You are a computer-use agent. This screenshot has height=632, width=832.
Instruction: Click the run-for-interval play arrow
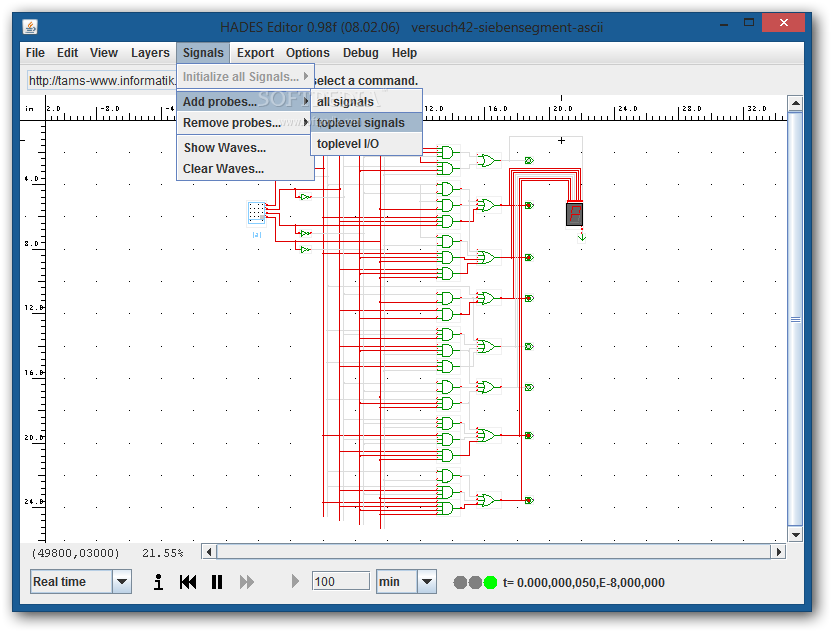pyautogui.click(x=296, y=582)
